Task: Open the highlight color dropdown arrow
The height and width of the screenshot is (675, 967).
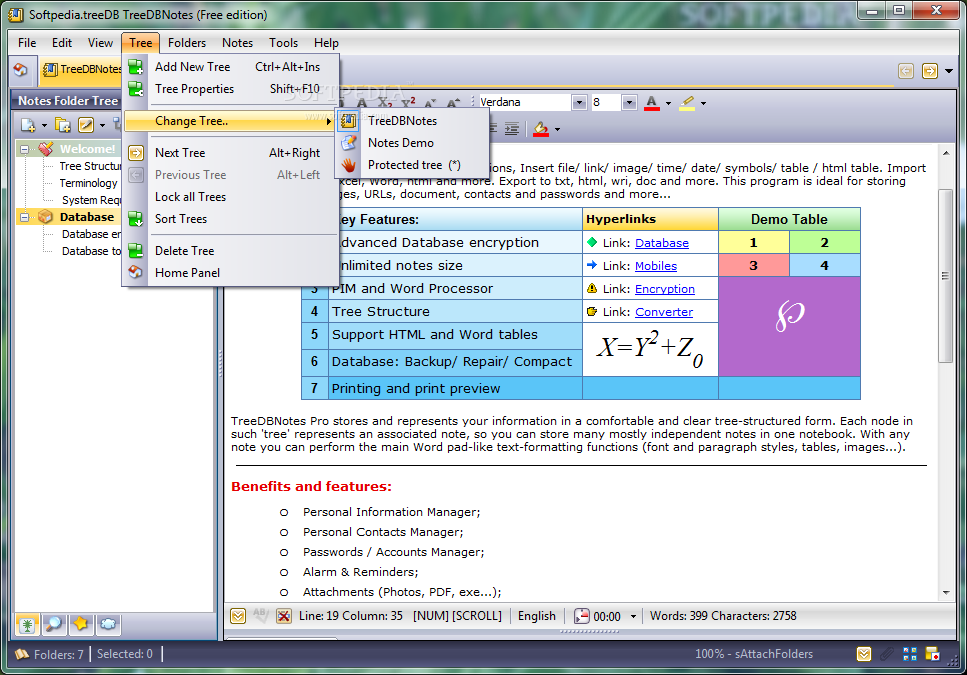Action: (703, 104)
